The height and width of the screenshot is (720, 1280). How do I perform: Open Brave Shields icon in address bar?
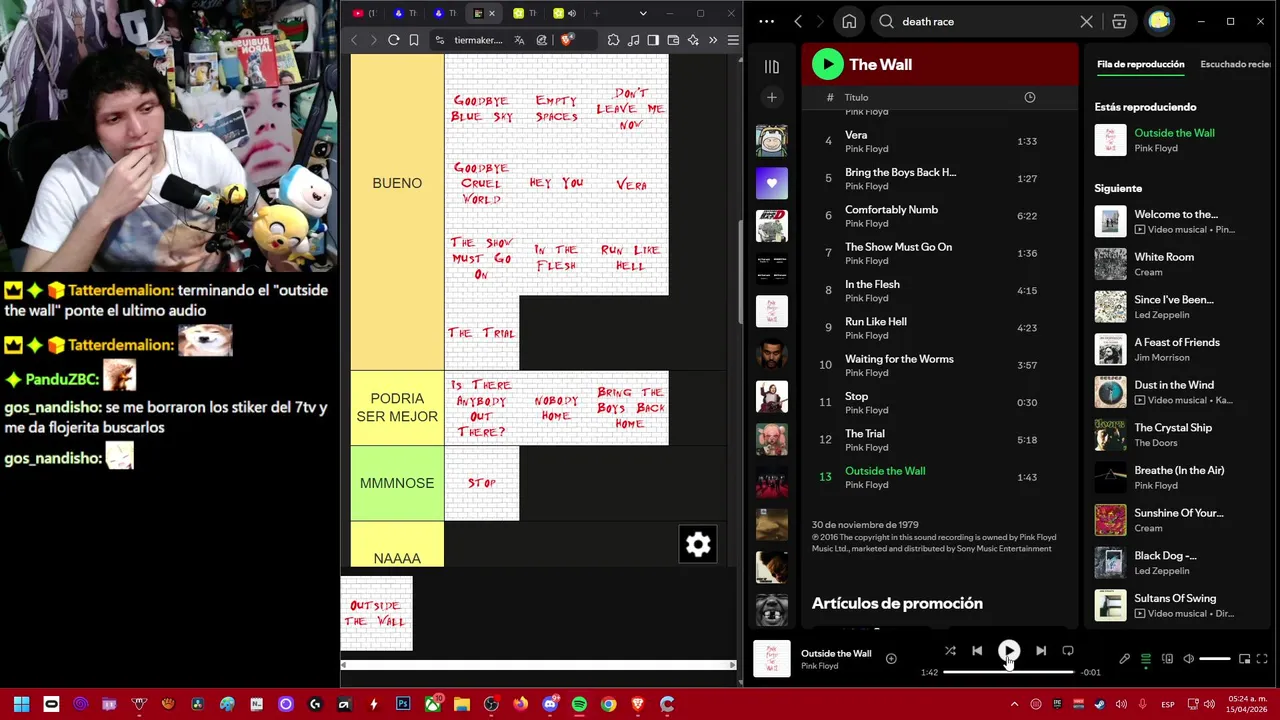(x=567, y=40)
